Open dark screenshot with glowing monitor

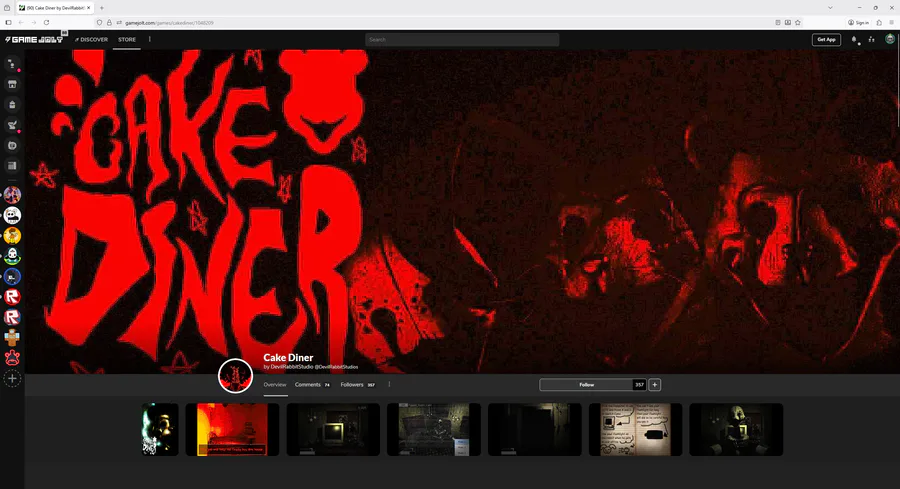(x=333, y=429)
